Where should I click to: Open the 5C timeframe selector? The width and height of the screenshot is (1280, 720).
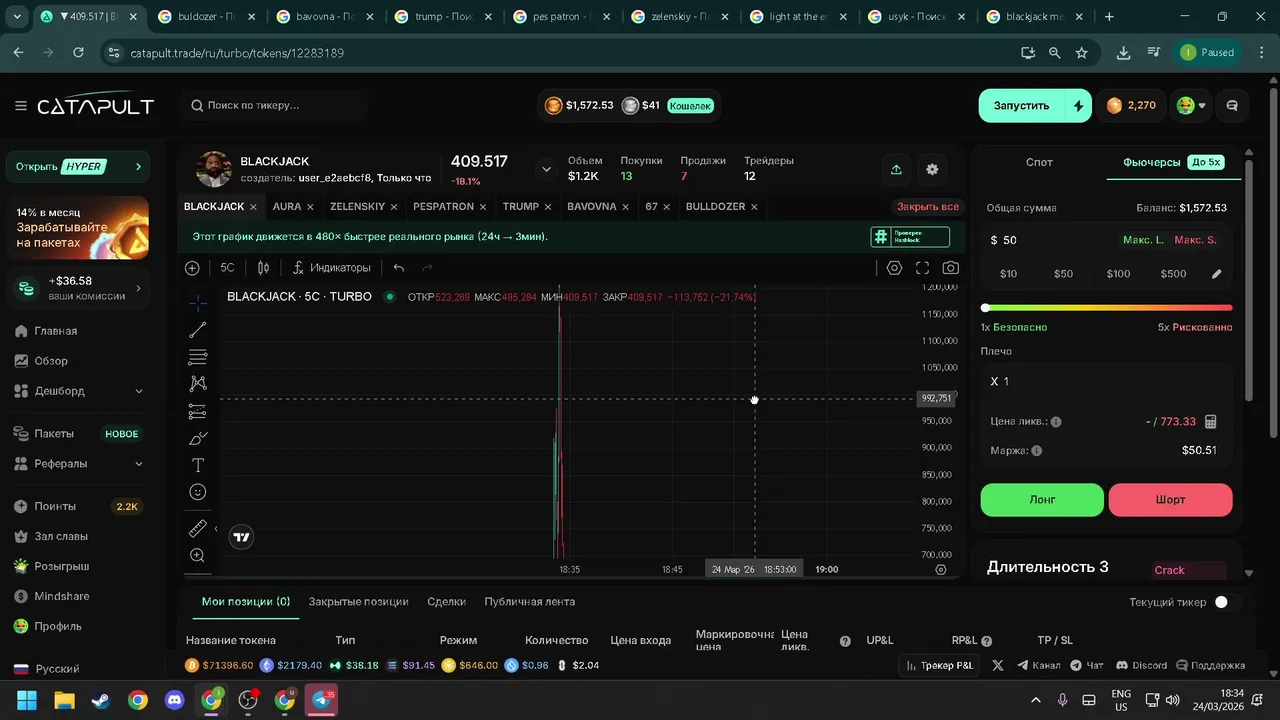point(227,268)
